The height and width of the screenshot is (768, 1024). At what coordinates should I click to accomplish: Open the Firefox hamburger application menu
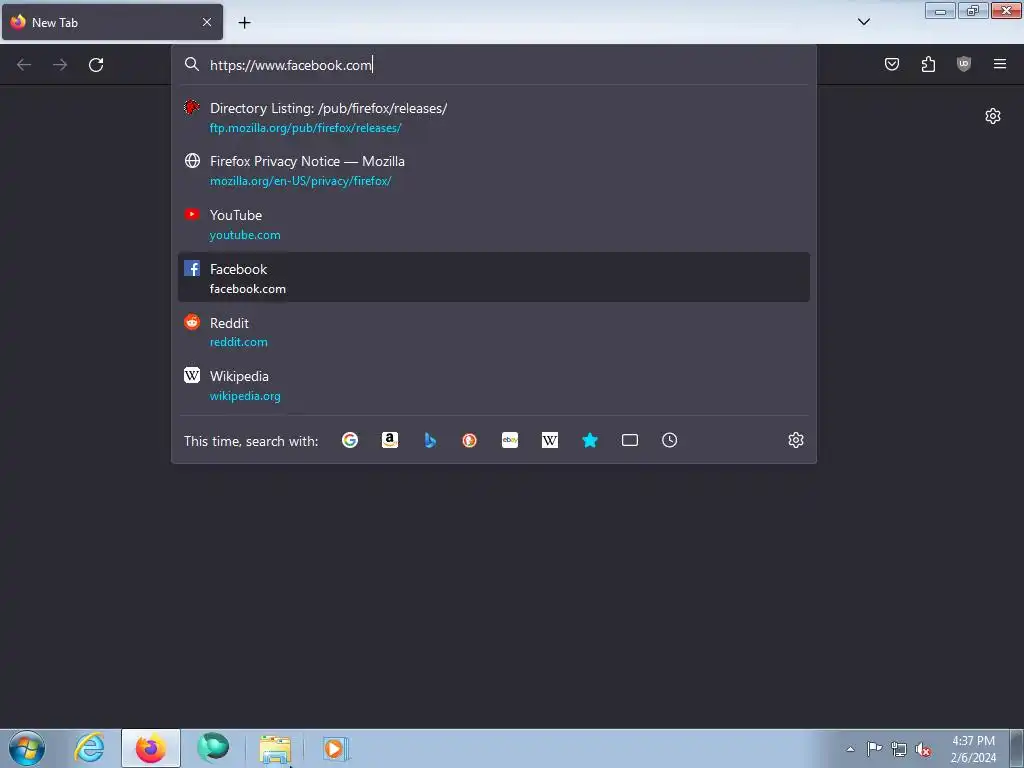[x=1000, y=64]
